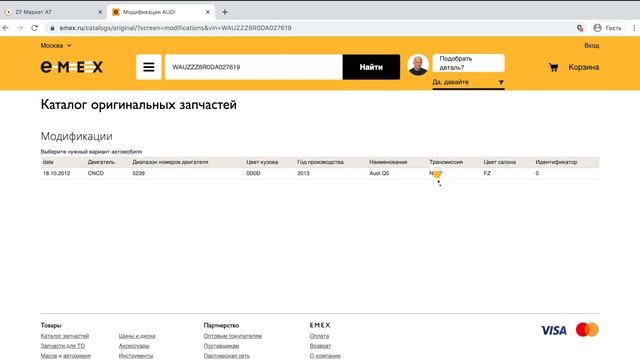Reload the page with refresh icon
Screen dimensions: 640x360
pyautogui.click(x=34, y=28)
